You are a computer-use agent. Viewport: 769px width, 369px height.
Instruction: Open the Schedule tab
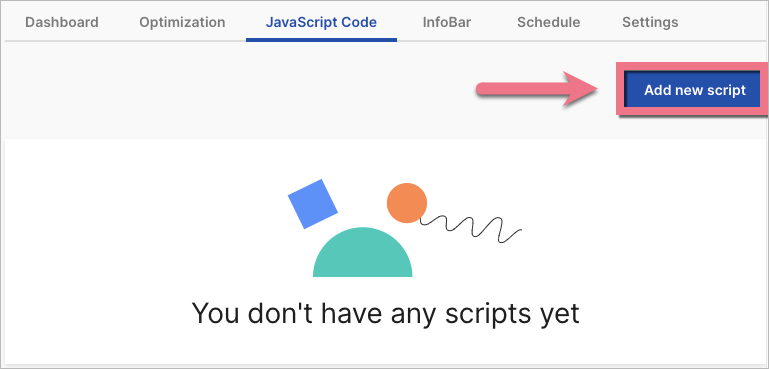[548, 23]
